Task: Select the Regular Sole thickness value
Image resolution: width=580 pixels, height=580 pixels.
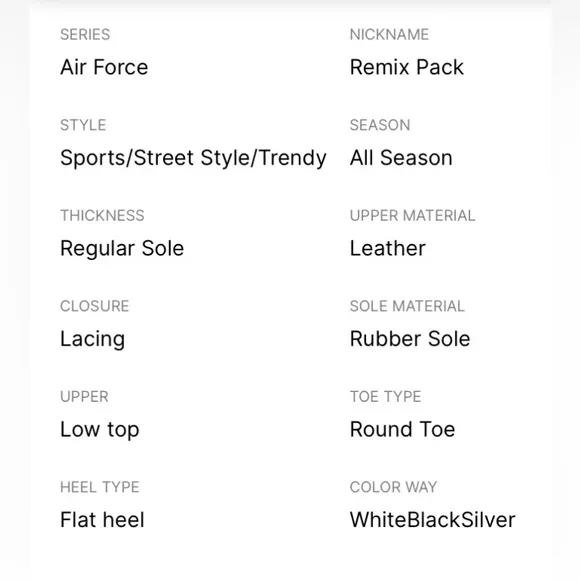Action: 122,249
